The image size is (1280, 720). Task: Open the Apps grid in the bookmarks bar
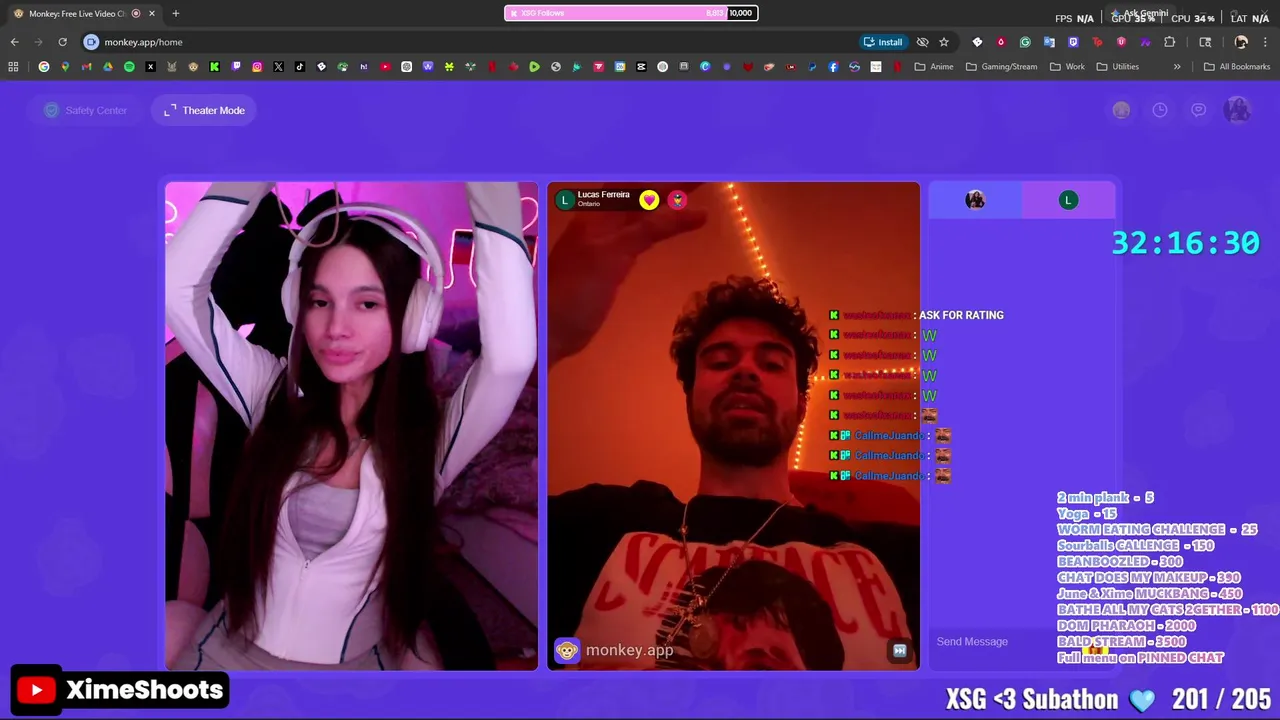[x=13, y=67]
